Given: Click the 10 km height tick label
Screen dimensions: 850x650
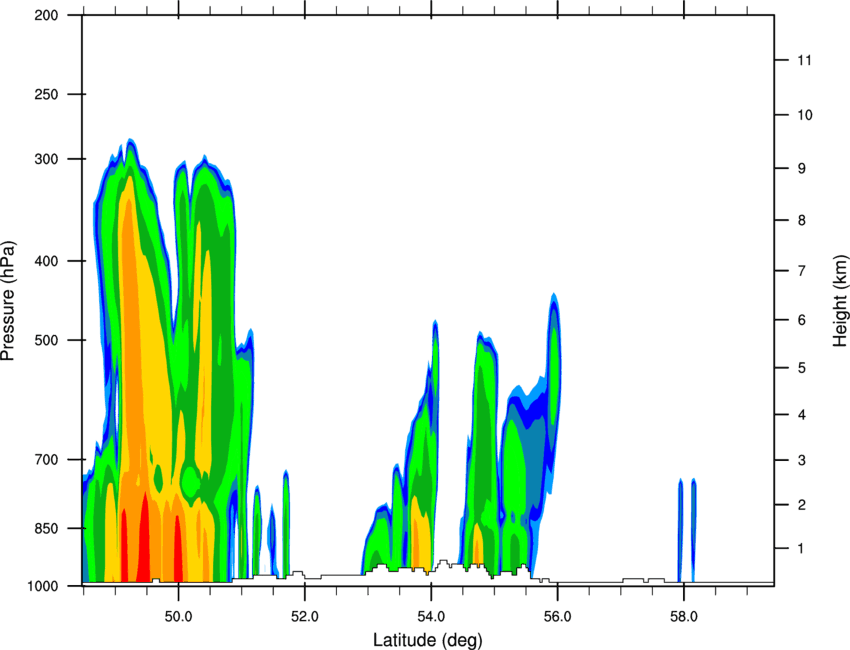Looking at the screenshot, I should pyautogui.click(x=804, y=115).
